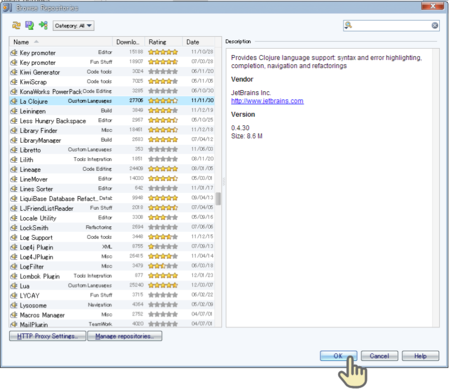Select the Libretto plugin name
The height and width of the screenshot is (389, 450).
(x=30, y=150)
